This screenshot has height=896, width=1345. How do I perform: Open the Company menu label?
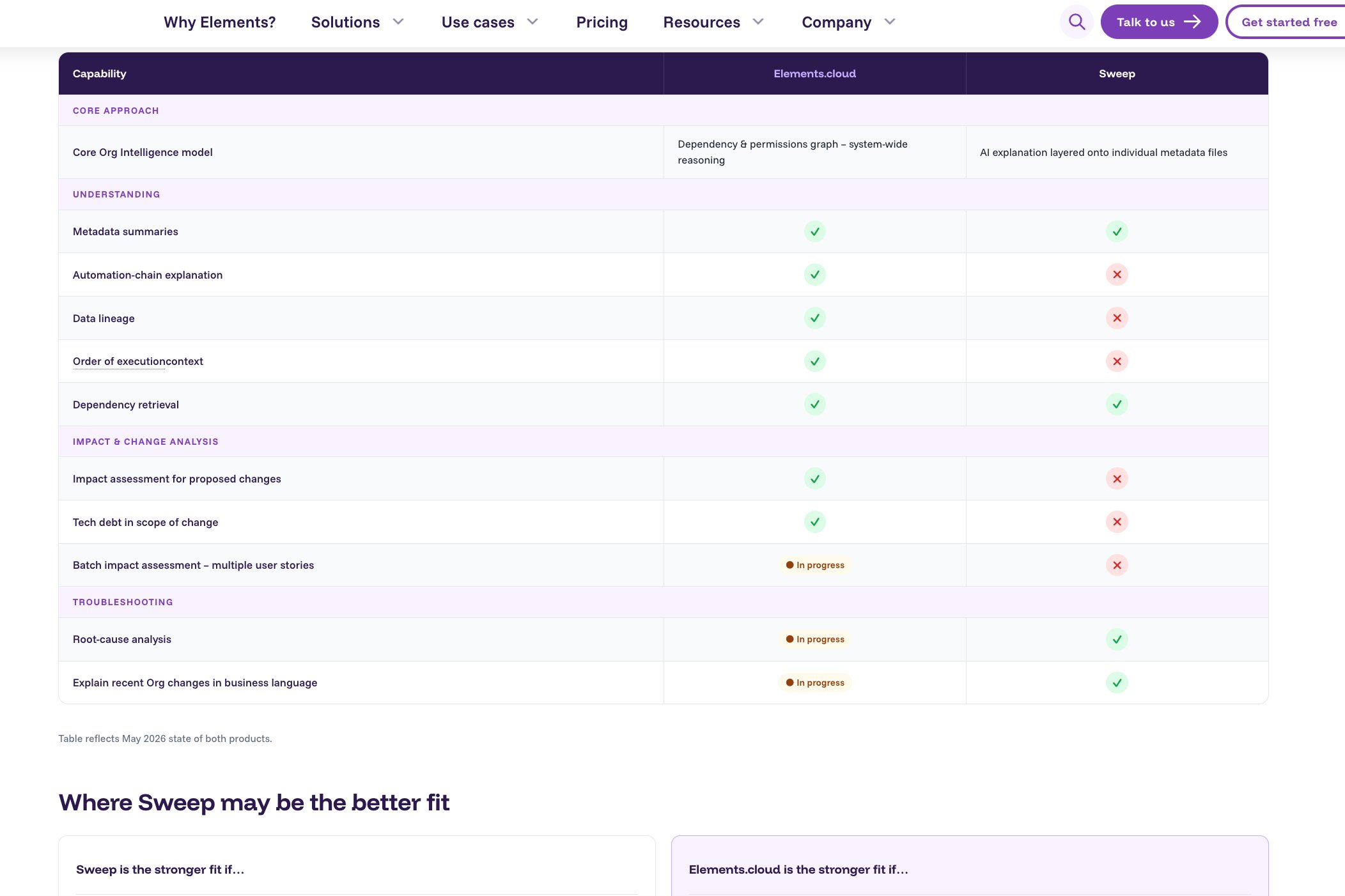(836, 22)
